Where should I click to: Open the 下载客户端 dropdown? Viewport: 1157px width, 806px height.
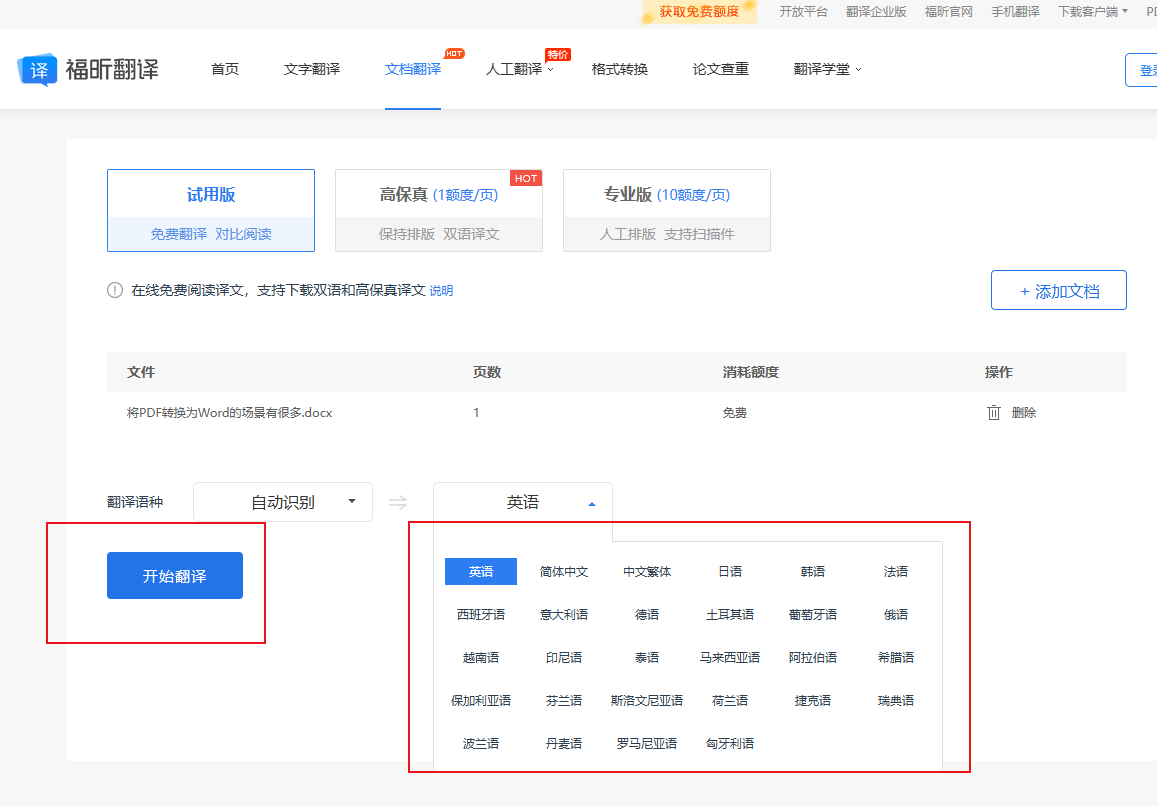[1092, 12]
